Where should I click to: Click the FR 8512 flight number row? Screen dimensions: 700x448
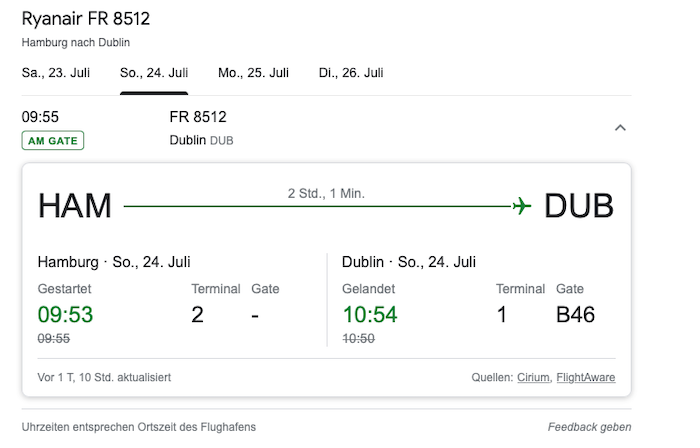pyautogui.click(x=198, y=117)
